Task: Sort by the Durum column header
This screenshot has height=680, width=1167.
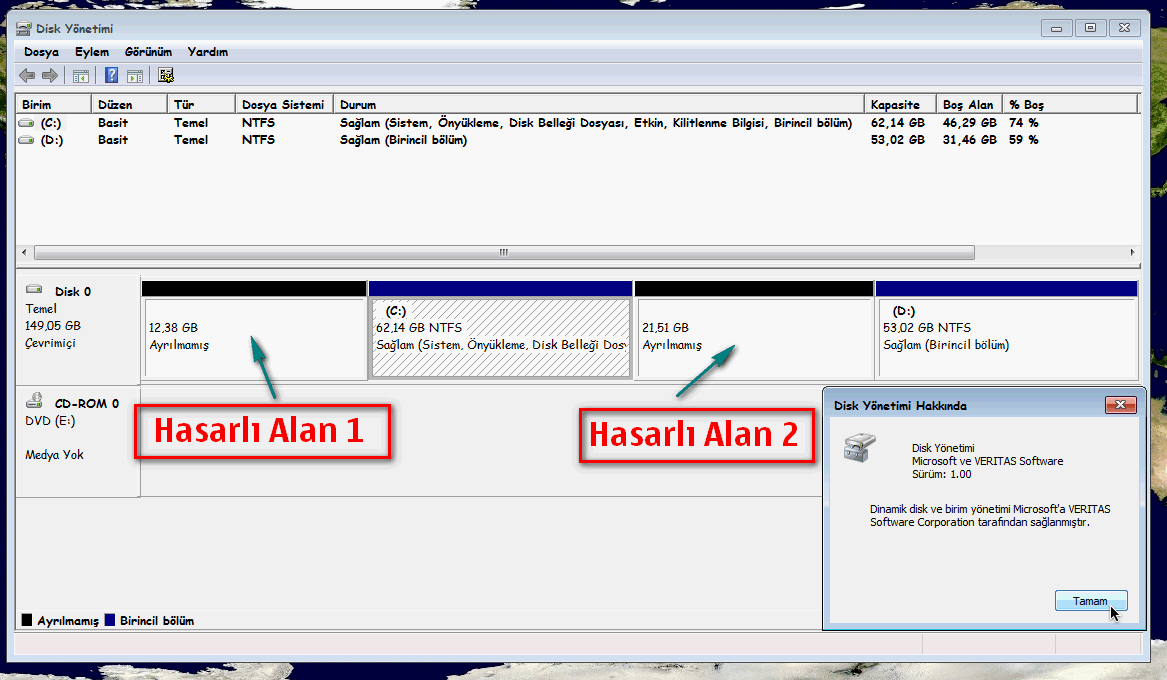Action: point(598,104)
